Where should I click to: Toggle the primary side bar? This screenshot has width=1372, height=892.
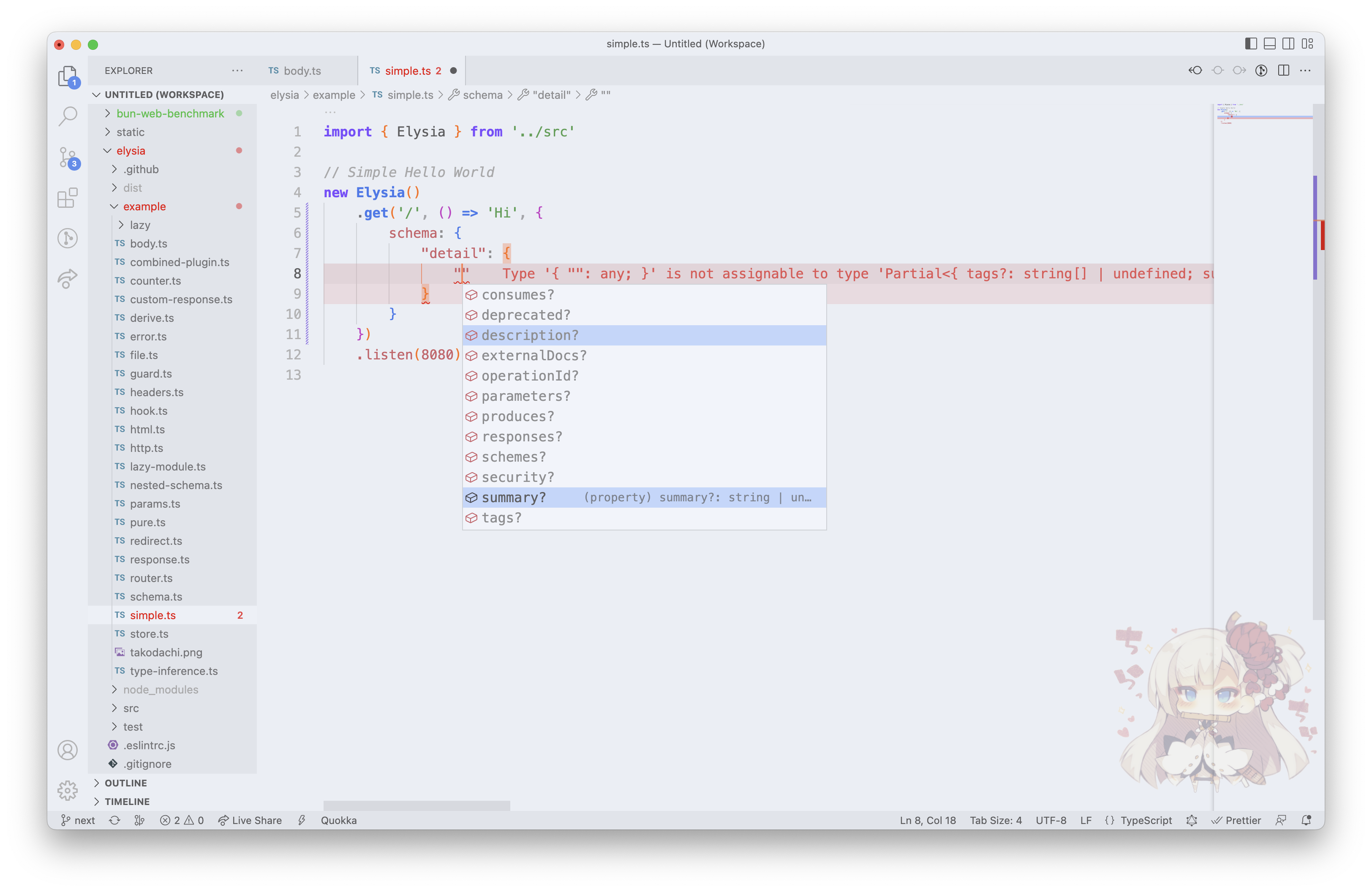tap(1251, 43)
